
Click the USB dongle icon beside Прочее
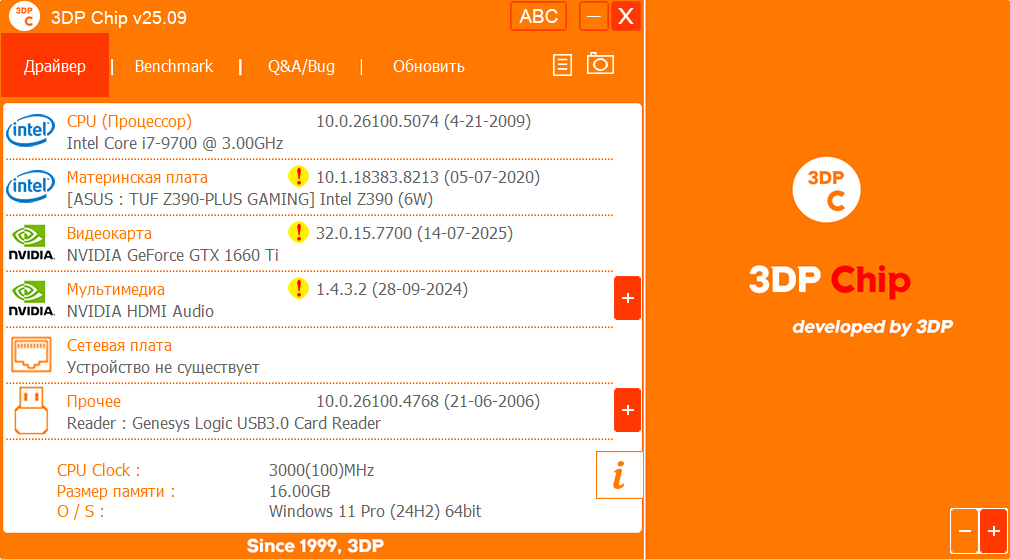[30, 410]
